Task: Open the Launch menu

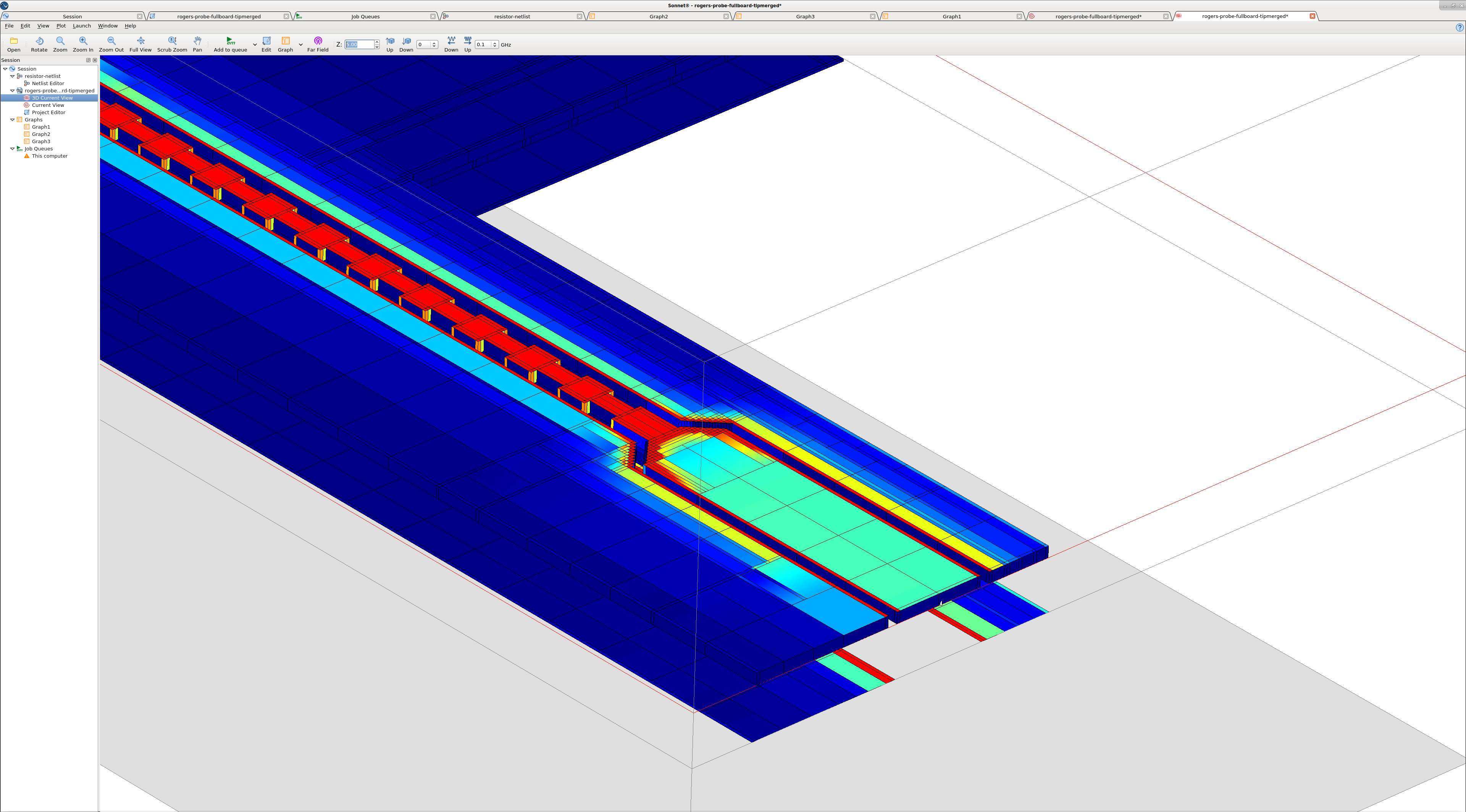Action: (x=82, y=26)
